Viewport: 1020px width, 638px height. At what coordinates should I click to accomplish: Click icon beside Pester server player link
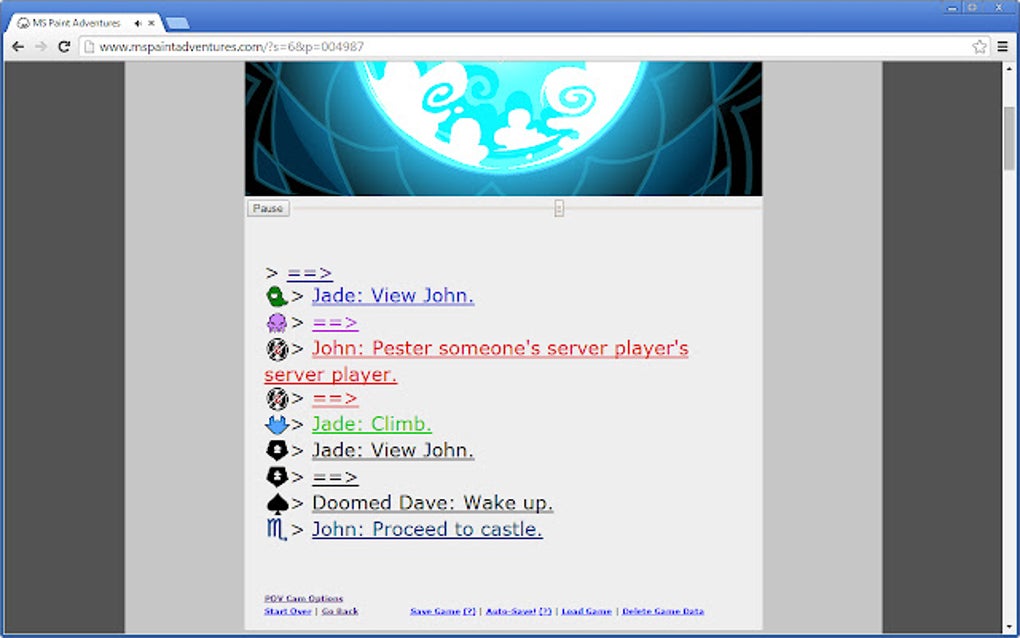coord(277,349)
